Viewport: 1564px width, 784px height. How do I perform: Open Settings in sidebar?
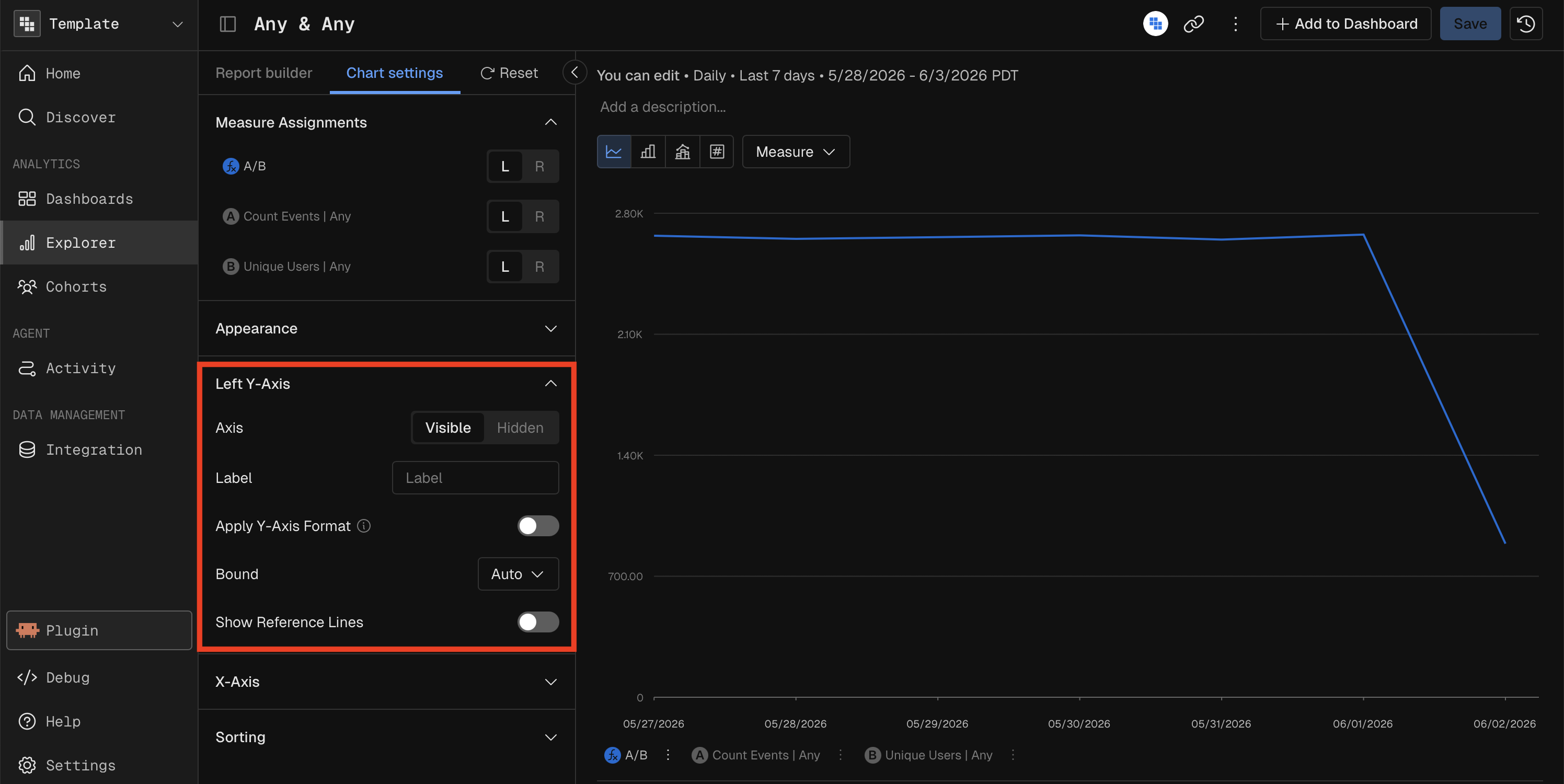point(99,765)
